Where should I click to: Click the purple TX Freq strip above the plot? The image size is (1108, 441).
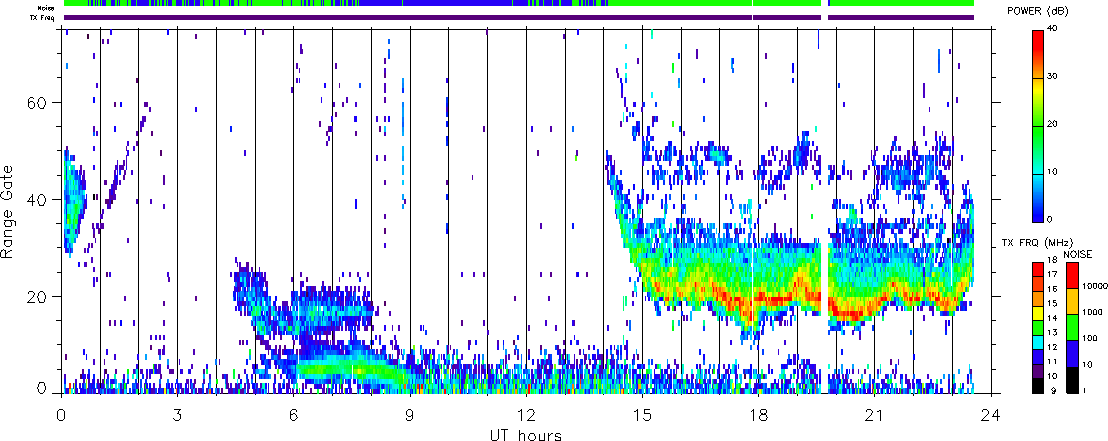pyautogui.click(x=519, y=18)
